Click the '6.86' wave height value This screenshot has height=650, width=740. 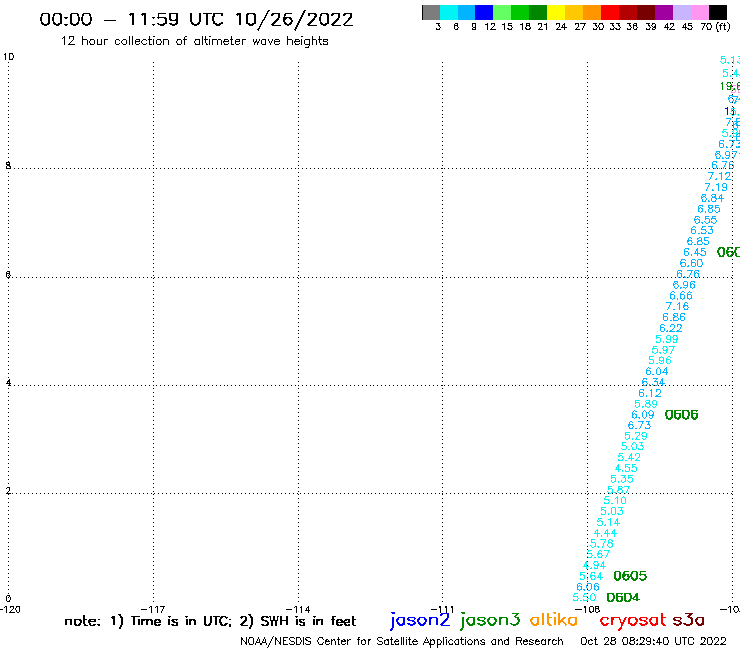pos(674,317)
